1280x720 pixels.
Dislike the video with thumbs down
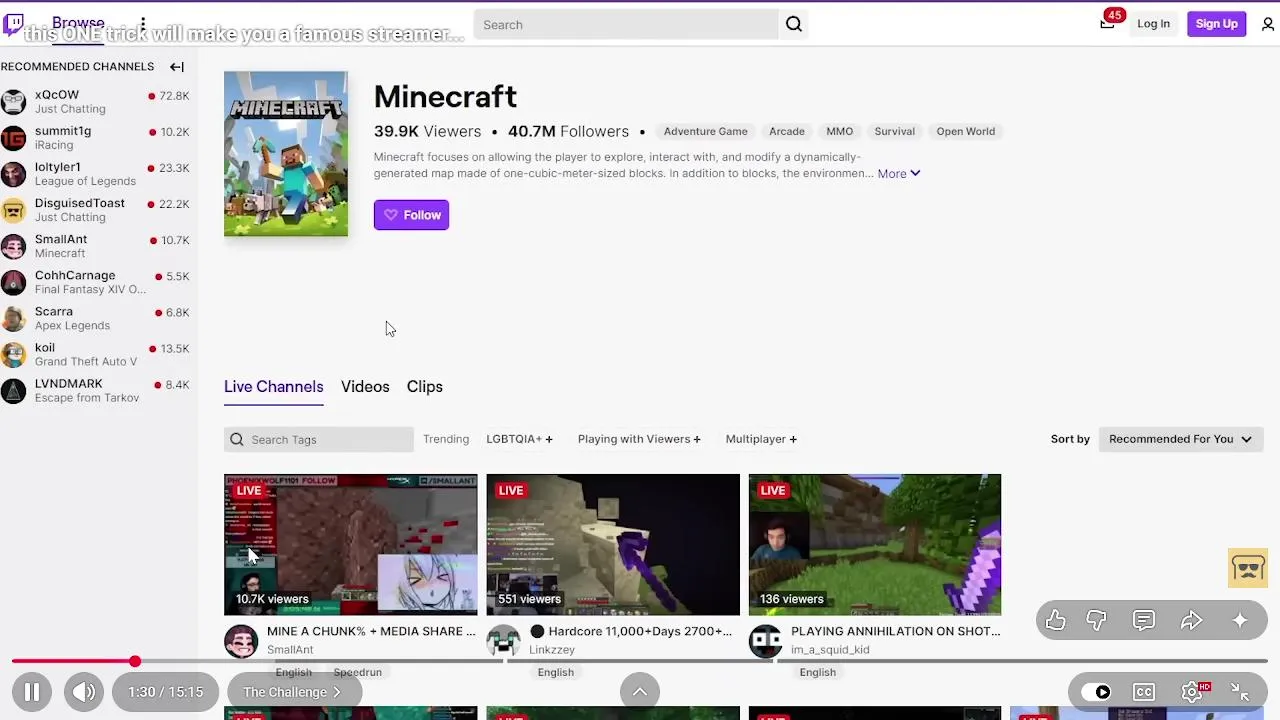tap(1097, 621)
